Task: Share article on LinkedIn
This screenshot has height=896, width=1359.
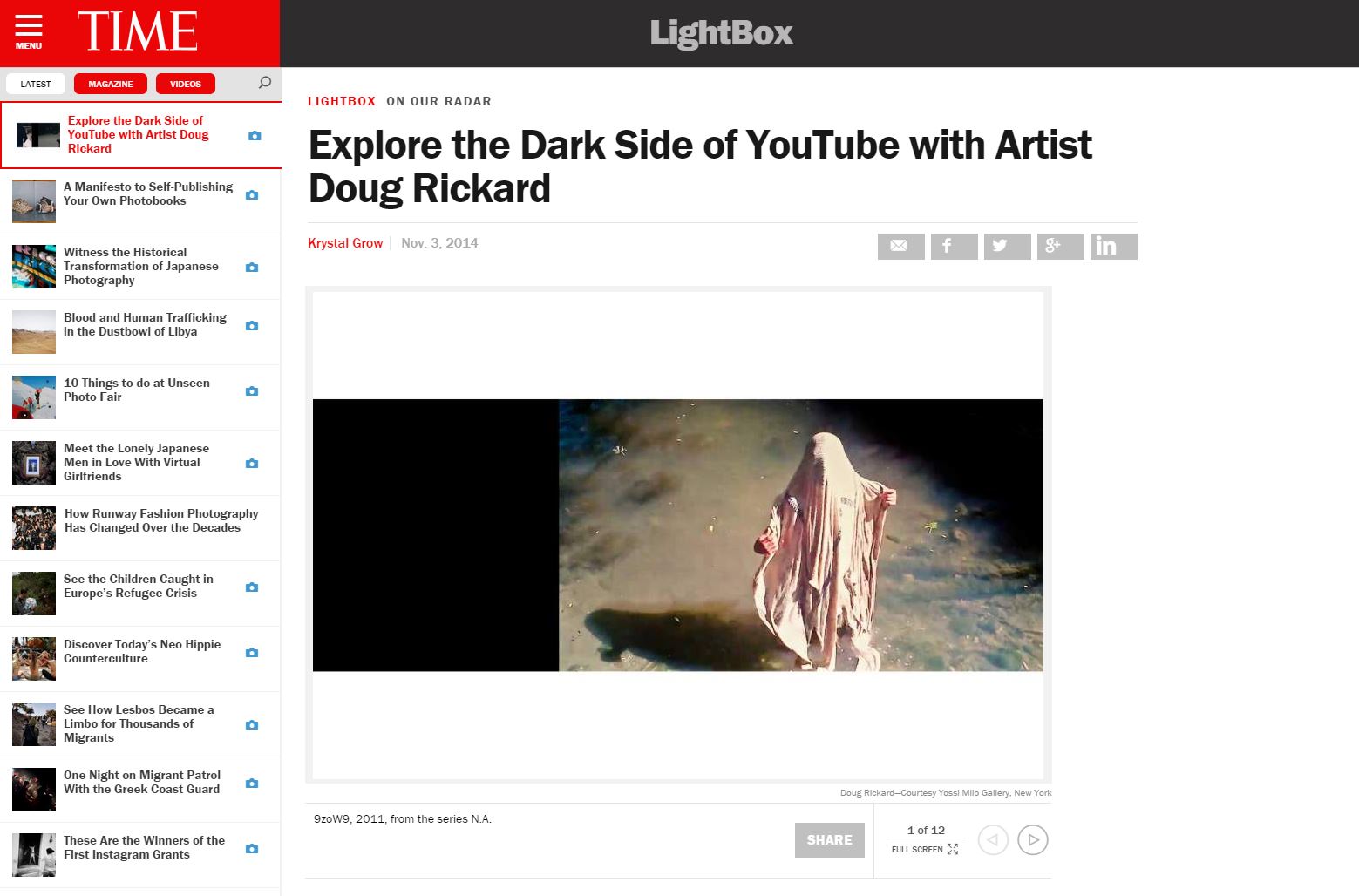Action: coord(1113,247)
